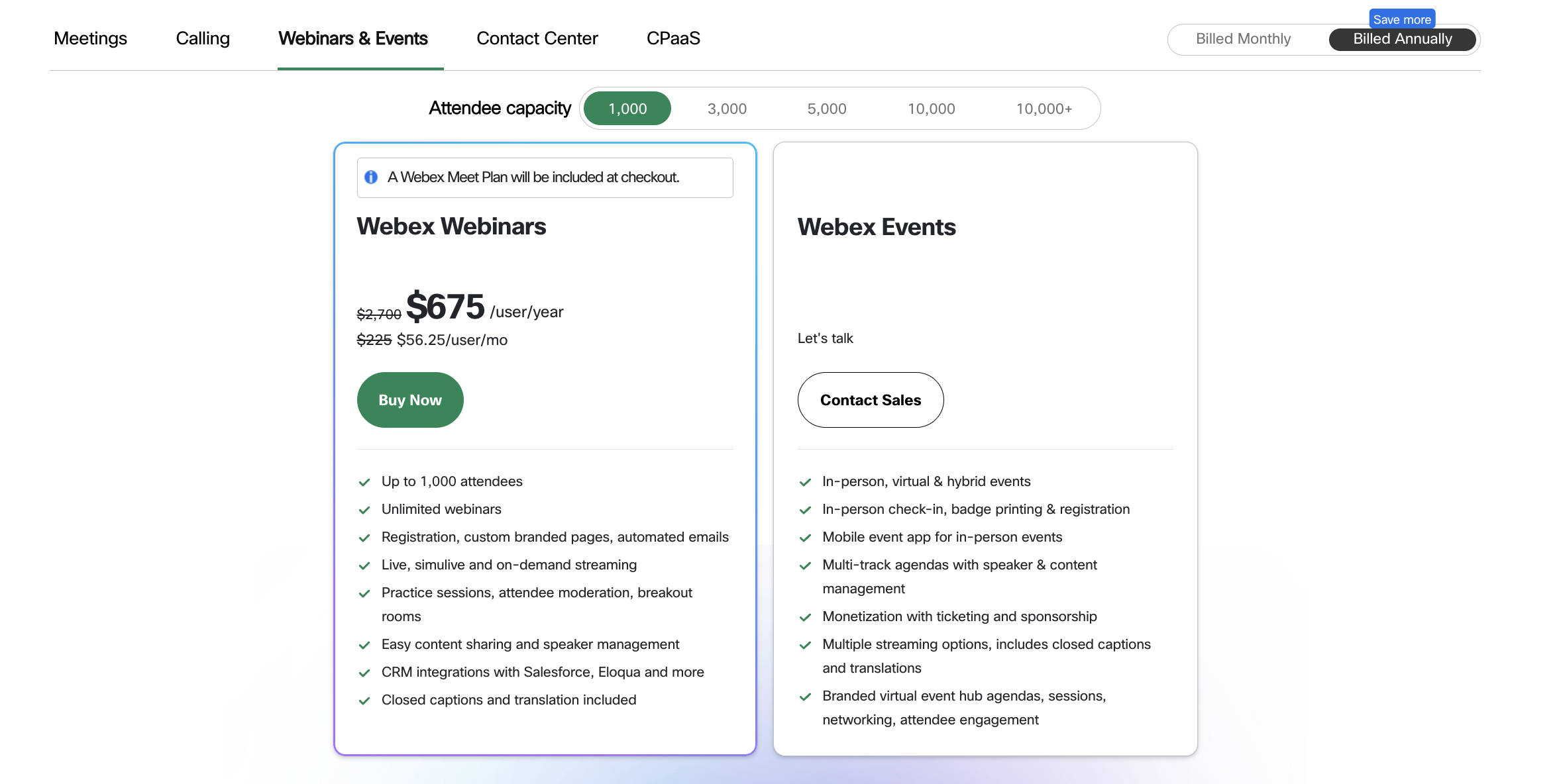The height and width of the screenshot is (784, 1557).
Task: Click checkmark next to CRM integrations feature
Action: (x=364, y=673)
